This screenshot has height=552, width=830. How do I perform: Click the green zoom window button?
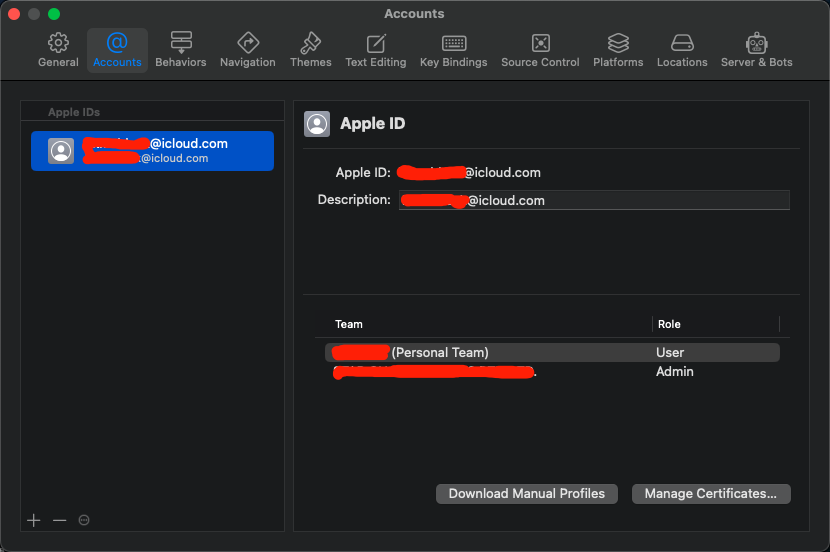(x=54, y=14)
